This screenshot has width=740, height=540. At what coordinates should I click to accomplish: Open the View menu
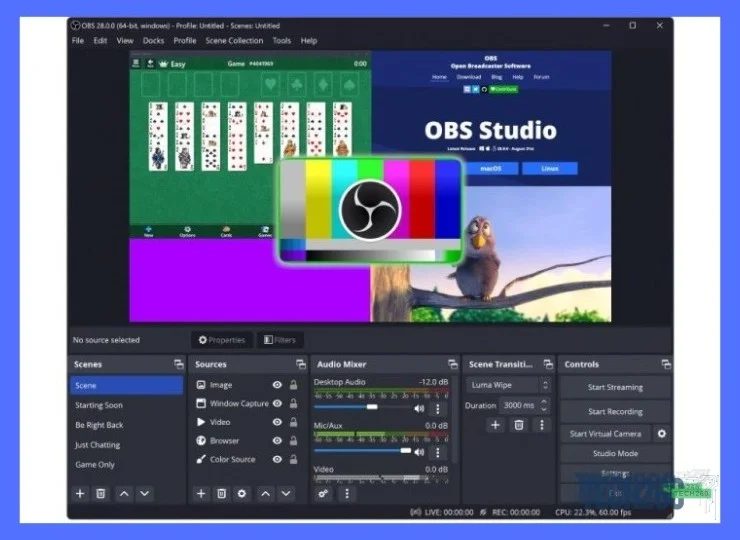coord(125,41)
